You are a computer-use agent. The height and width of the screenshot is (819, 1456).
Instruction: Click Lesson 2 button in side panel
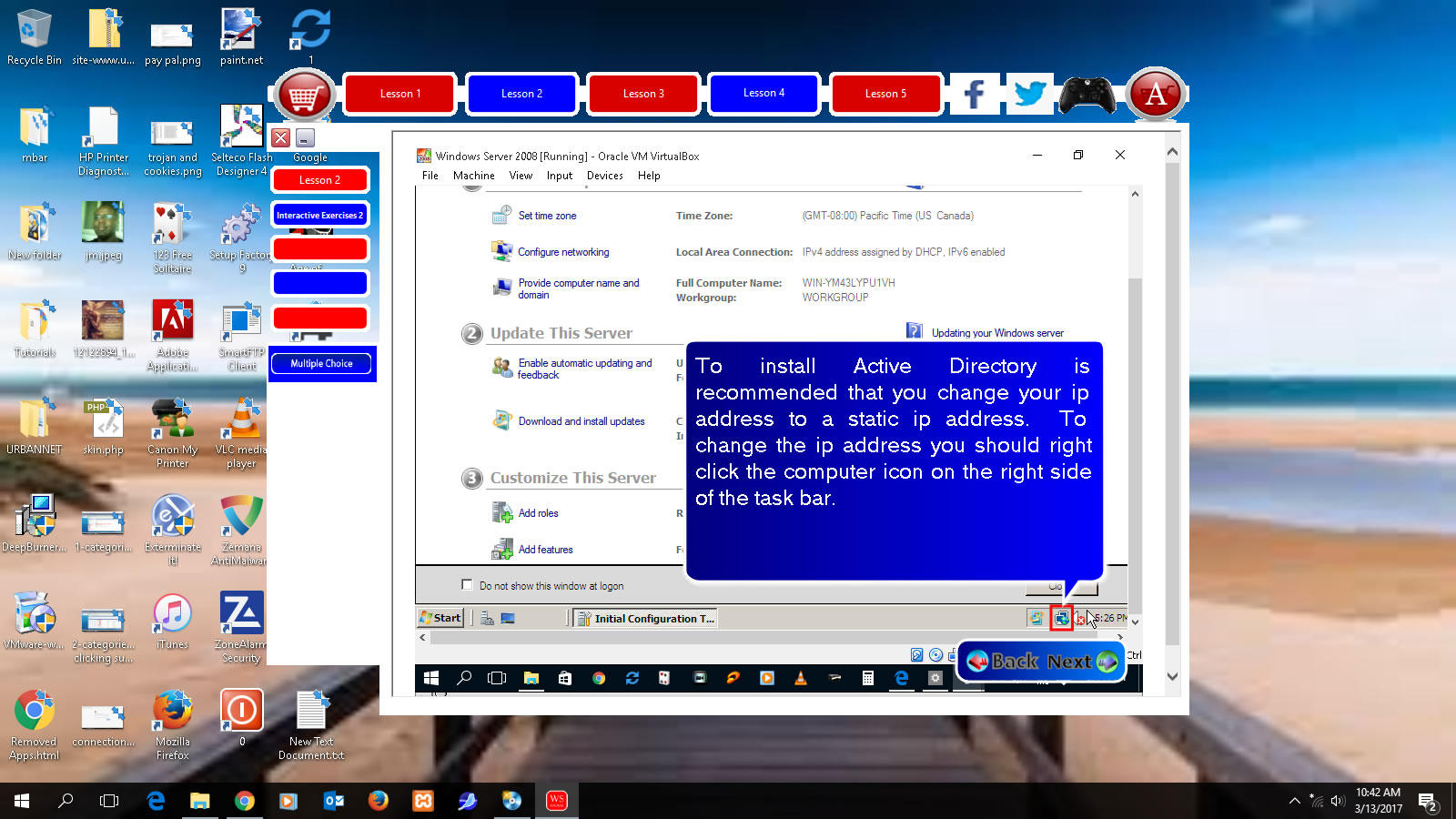pyautogui.click(x=319, y=180)
